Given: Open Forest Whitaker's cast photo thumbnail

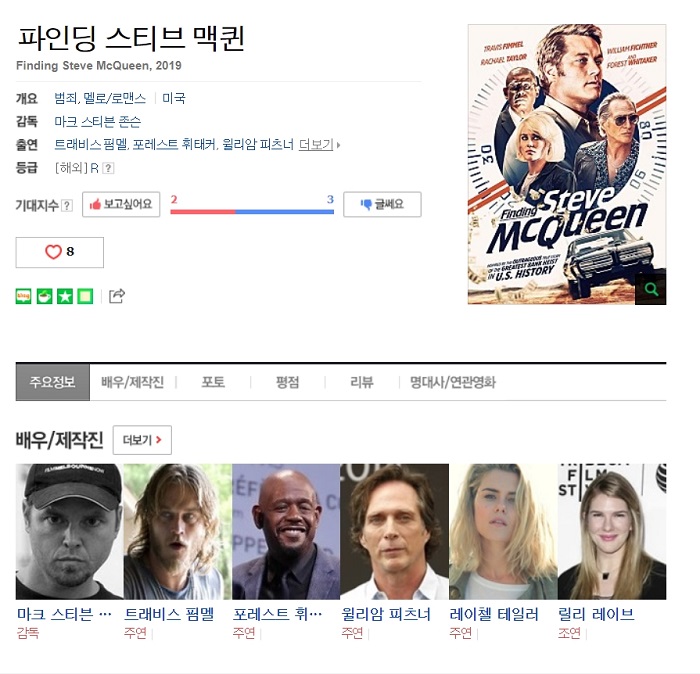Looking at the screenshot, I should [x=286, y=532].
